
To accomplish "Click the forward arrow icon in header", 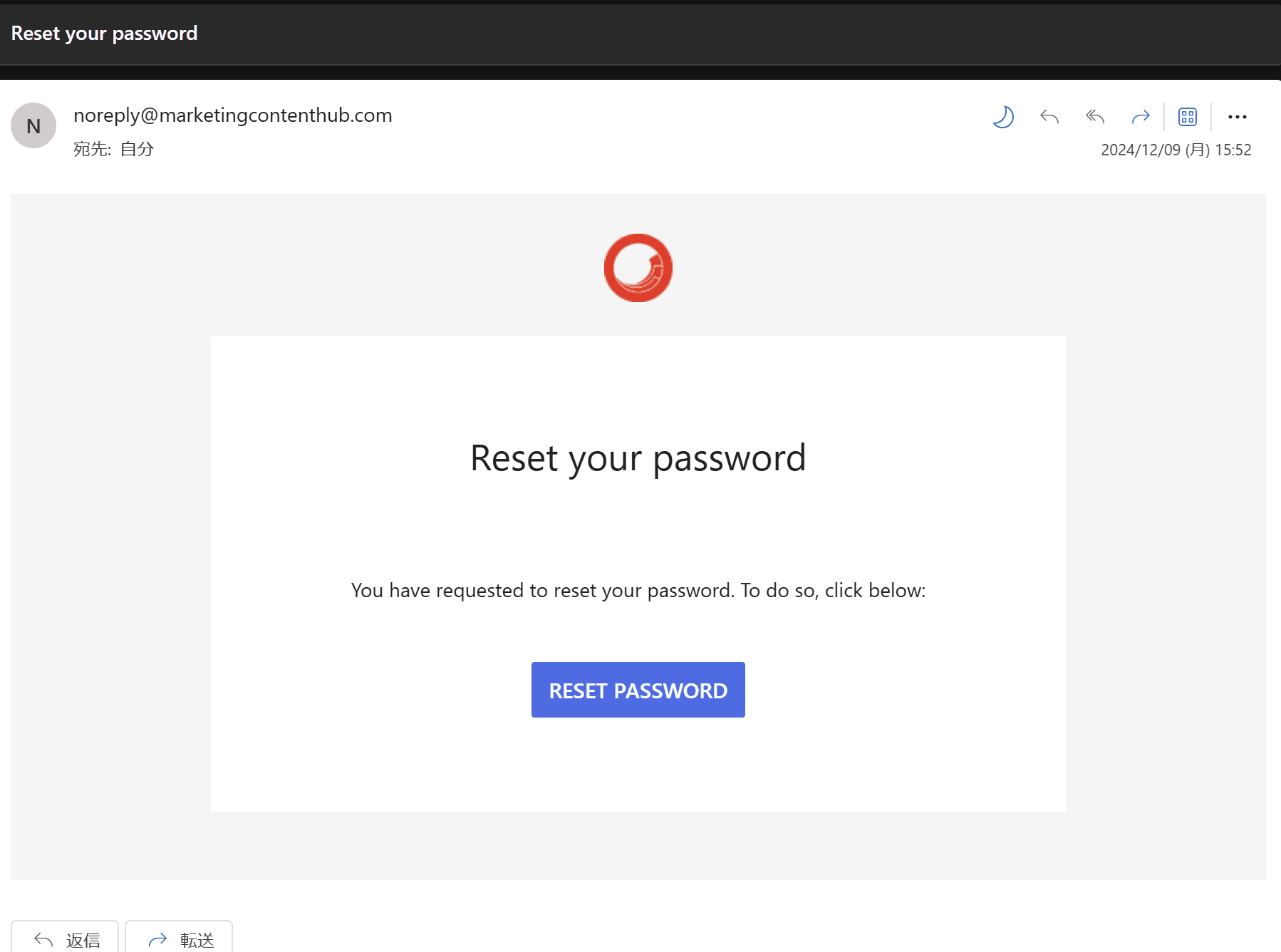I will [x=1141, y=117].
